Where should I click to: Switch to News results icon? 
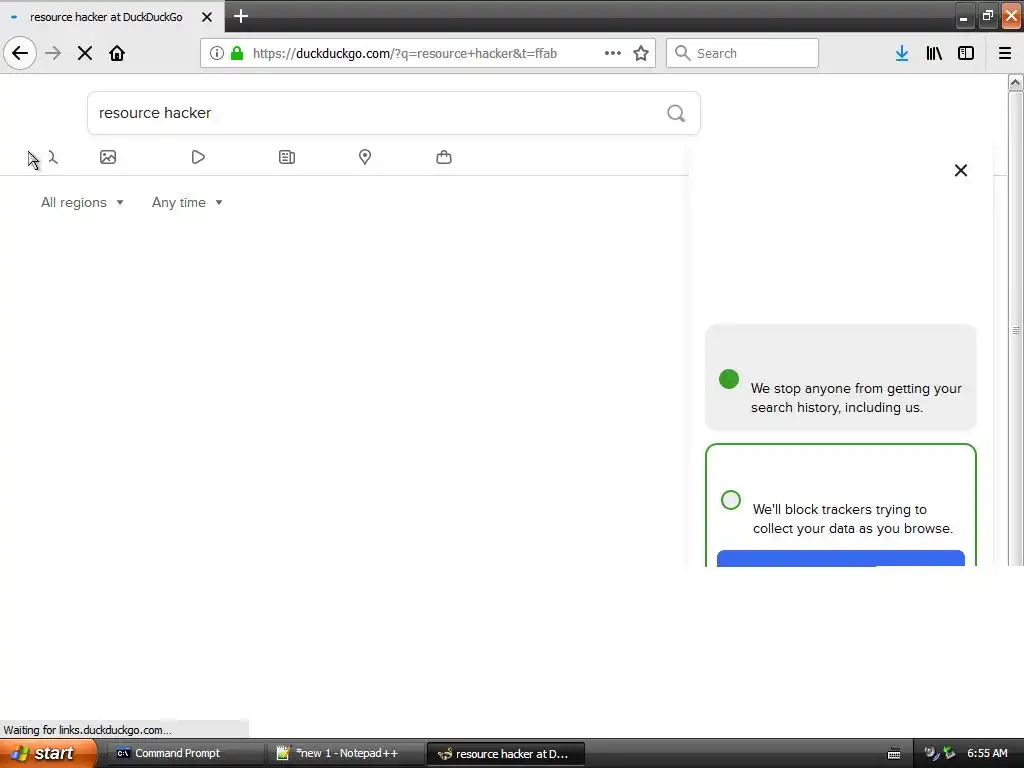287,157
